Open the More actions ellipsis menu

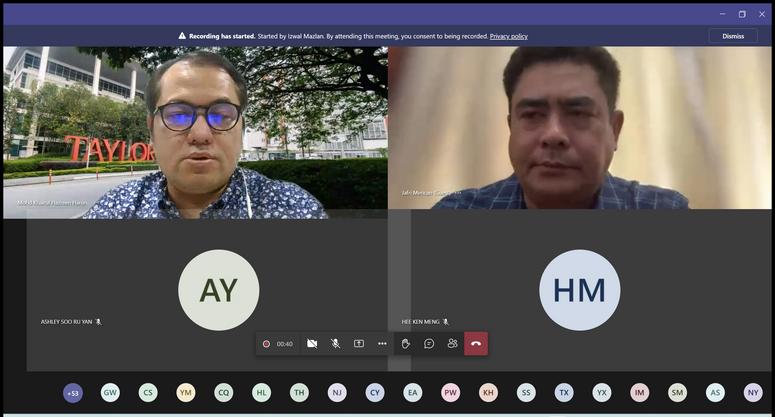[382, 343]
